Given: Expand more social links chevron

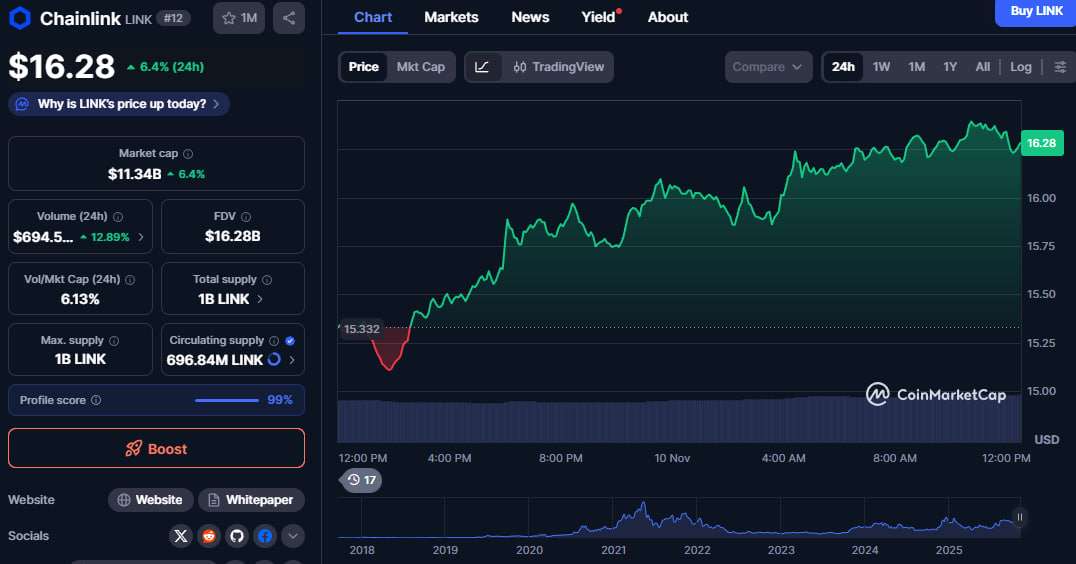Looking at the screenshot, I should [x=292, y=536].
